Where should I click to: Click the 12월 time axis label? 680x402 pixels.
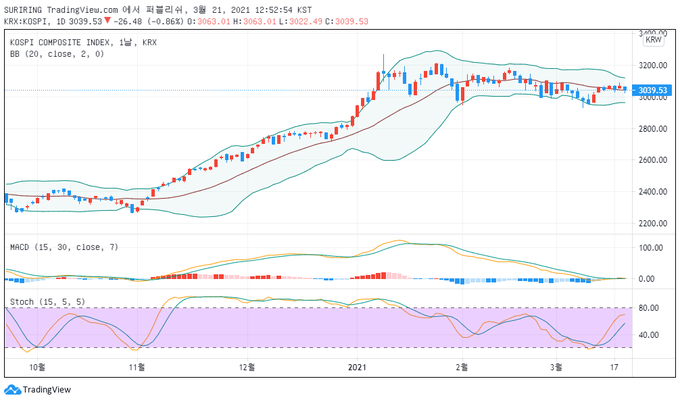pyautogui.click(x=247, y=367)
